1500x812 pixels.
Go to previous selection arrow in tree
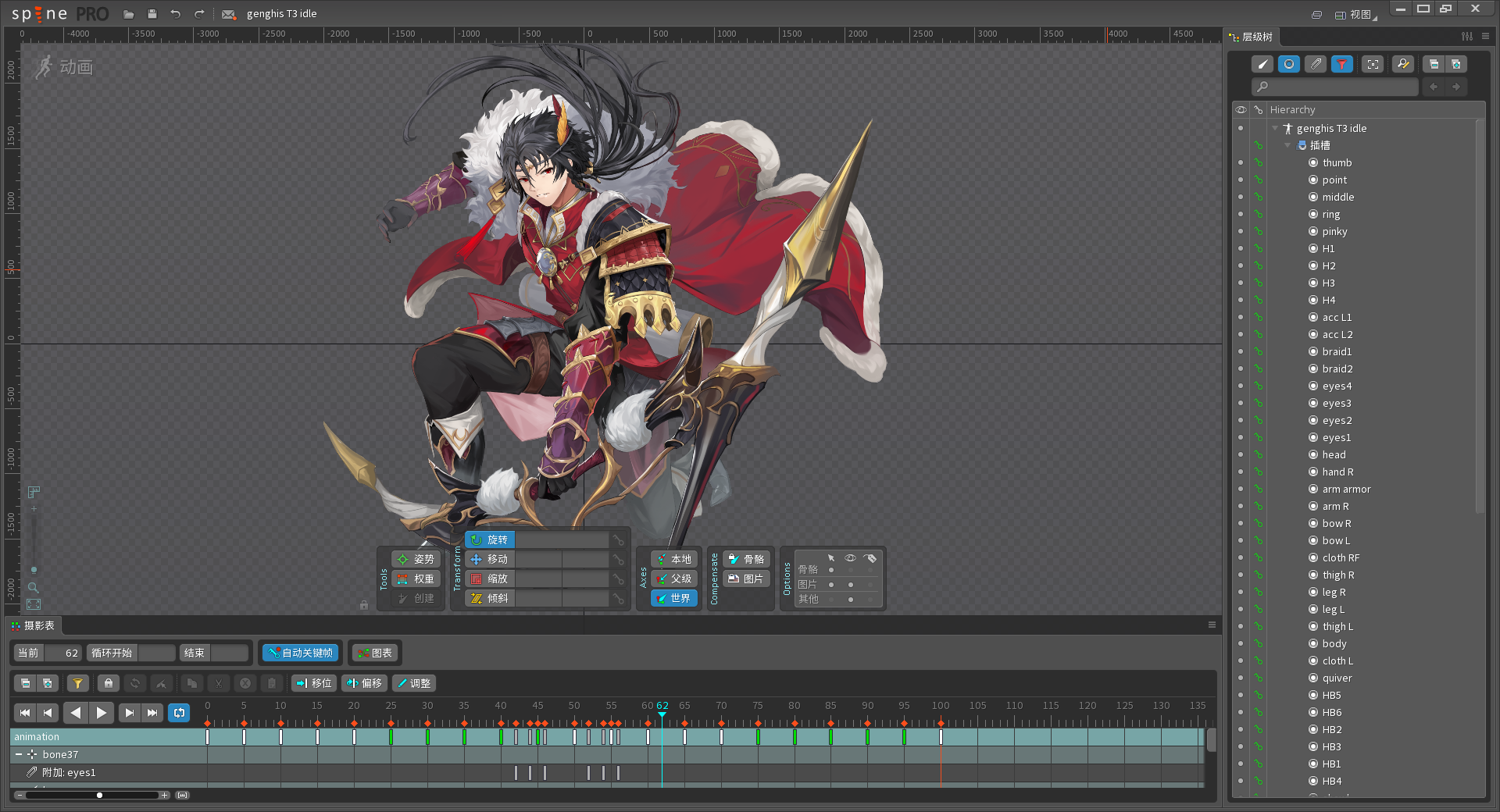1434,87
